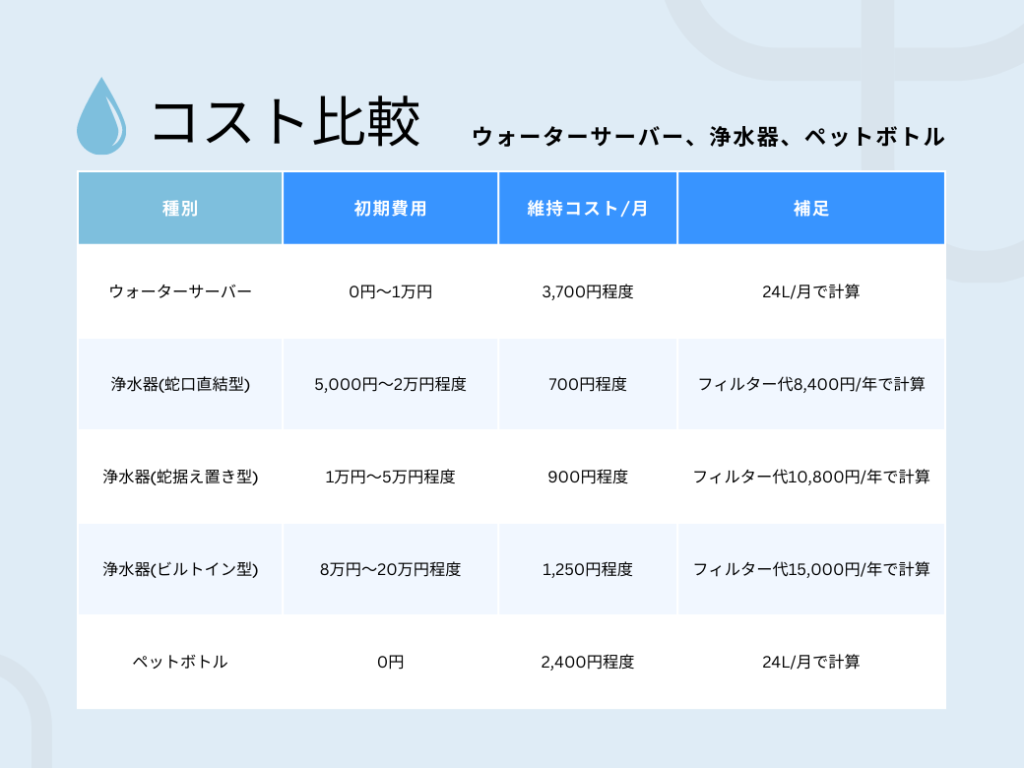Select the 浄水器(蛇据え置き型) row label
The image size is (1024, 768).
(180, 477)
